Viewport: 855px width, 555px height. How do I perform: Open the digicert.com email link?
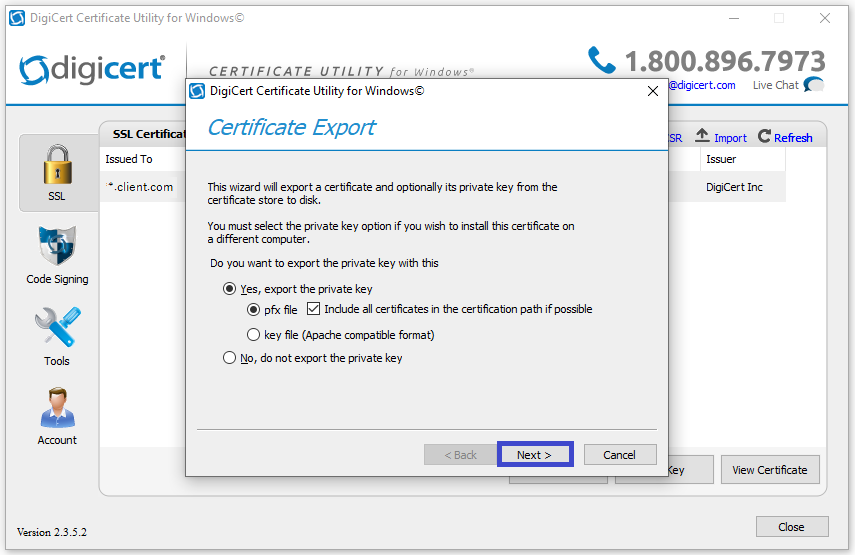(x=702, y=85)
